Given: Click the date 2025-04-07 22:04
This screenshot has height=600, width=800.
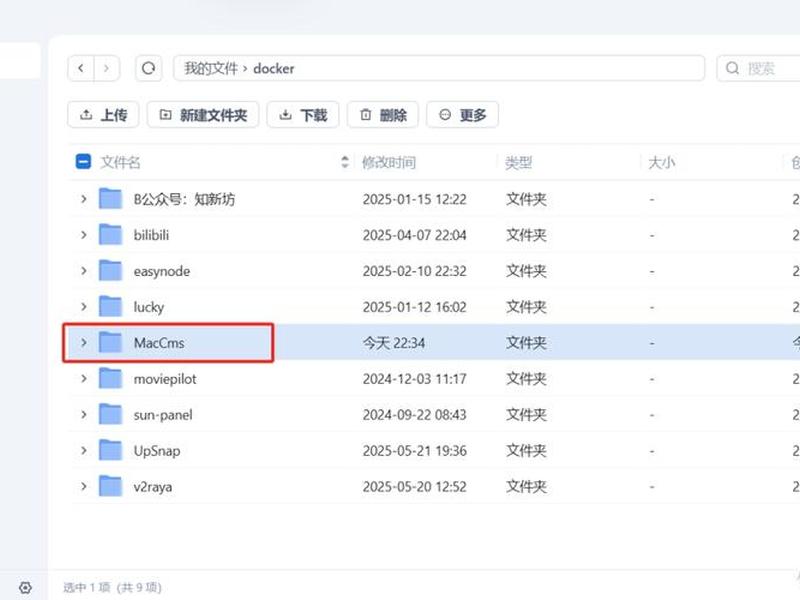Looking at the screenshot, I should click(414, 235).
